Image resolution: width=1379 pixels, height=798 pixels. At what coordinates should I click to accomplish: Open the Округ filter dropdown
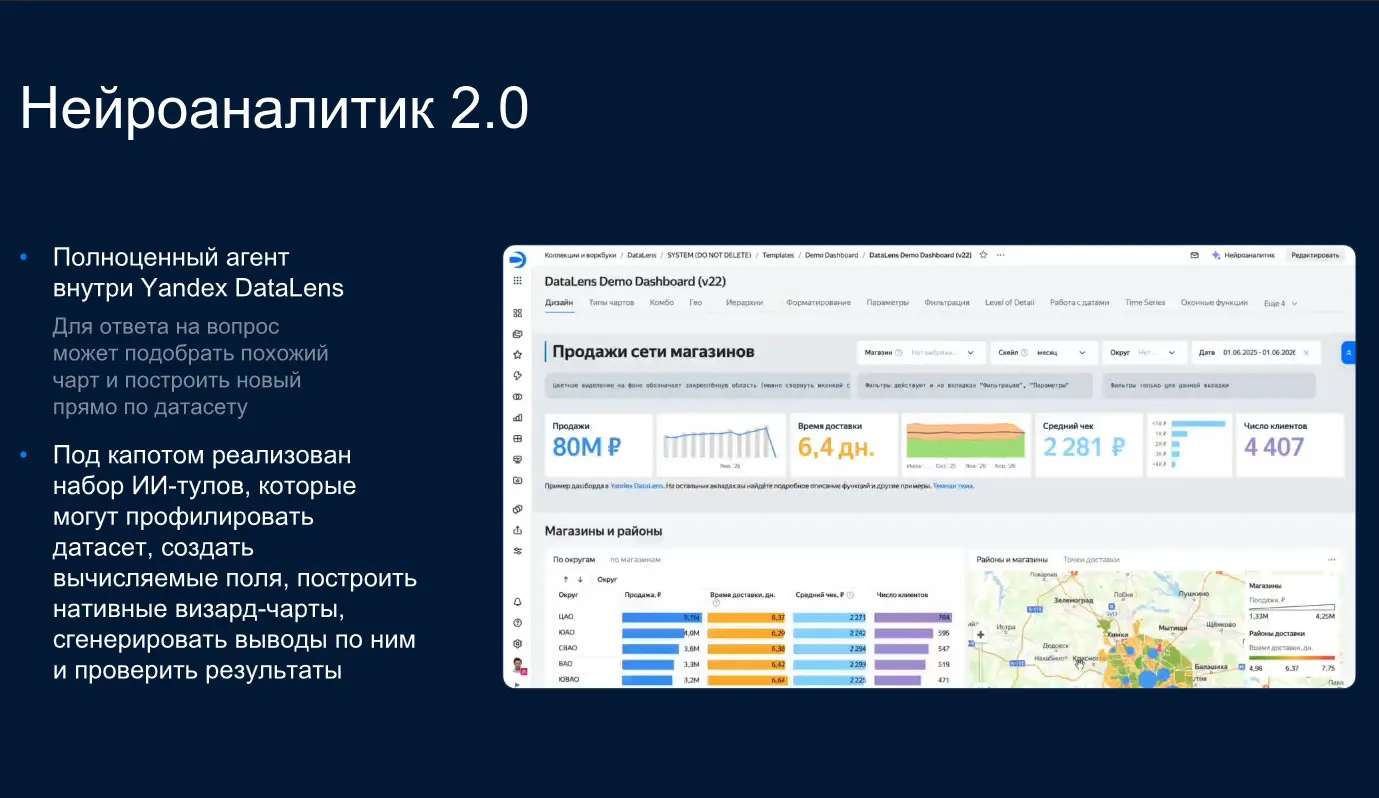click(1145, 352)
